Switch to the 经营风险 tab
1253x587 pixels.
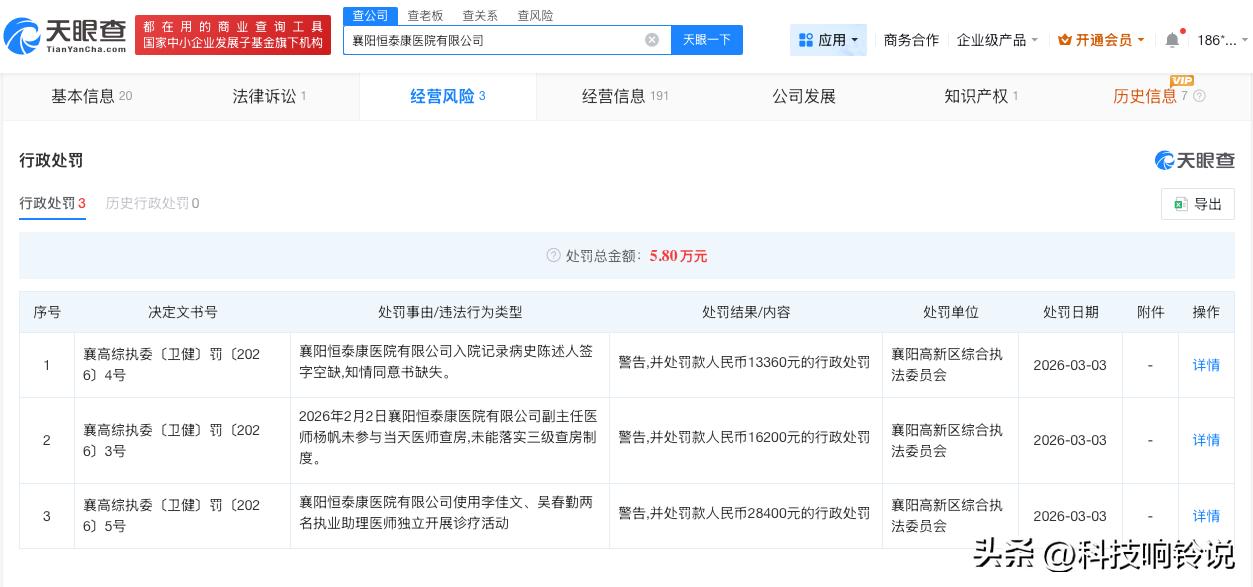pyautogui.click(x=447, y=97)
